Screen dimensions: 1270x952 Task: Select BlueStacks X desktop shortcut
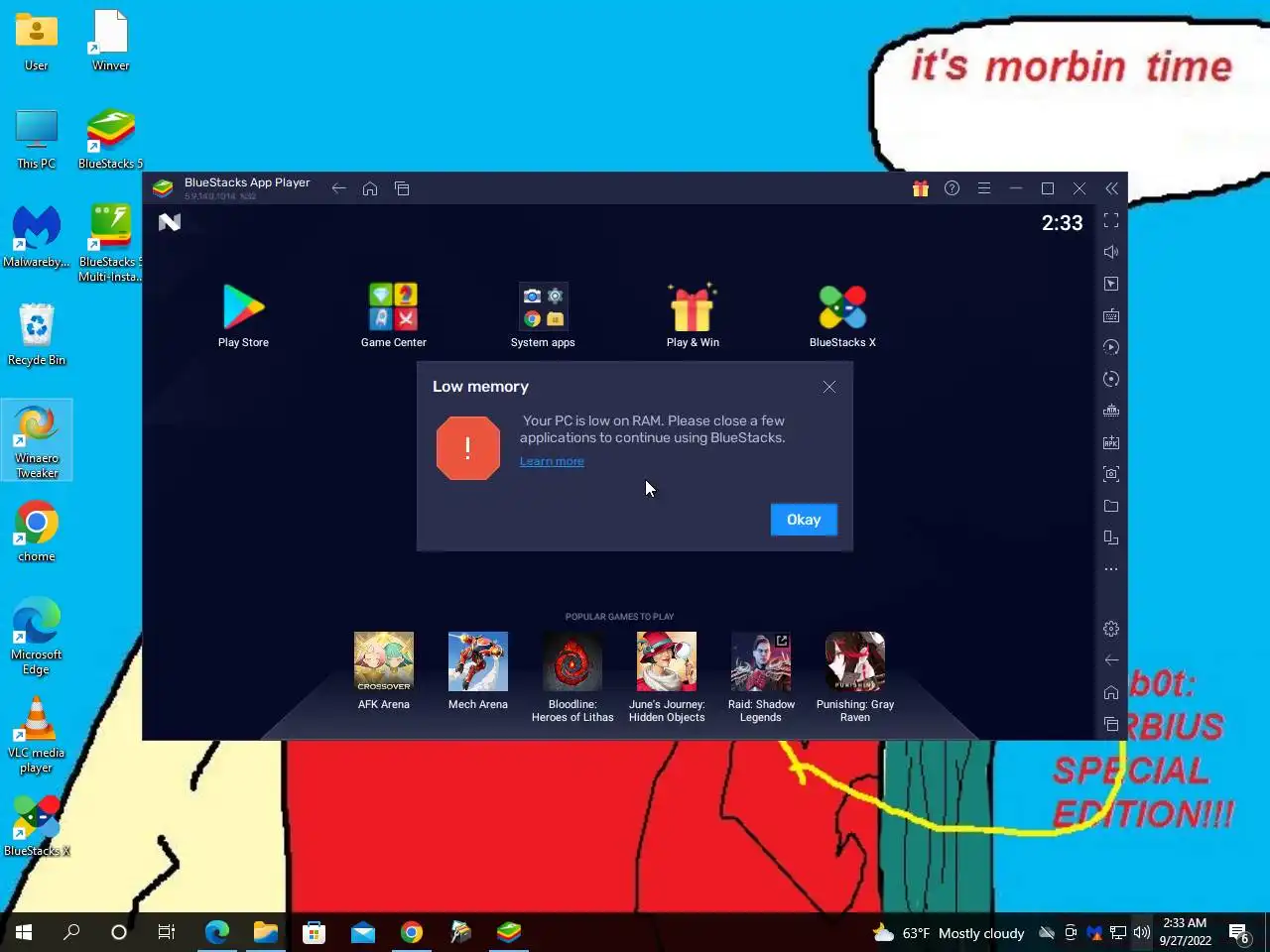(37, 826)
